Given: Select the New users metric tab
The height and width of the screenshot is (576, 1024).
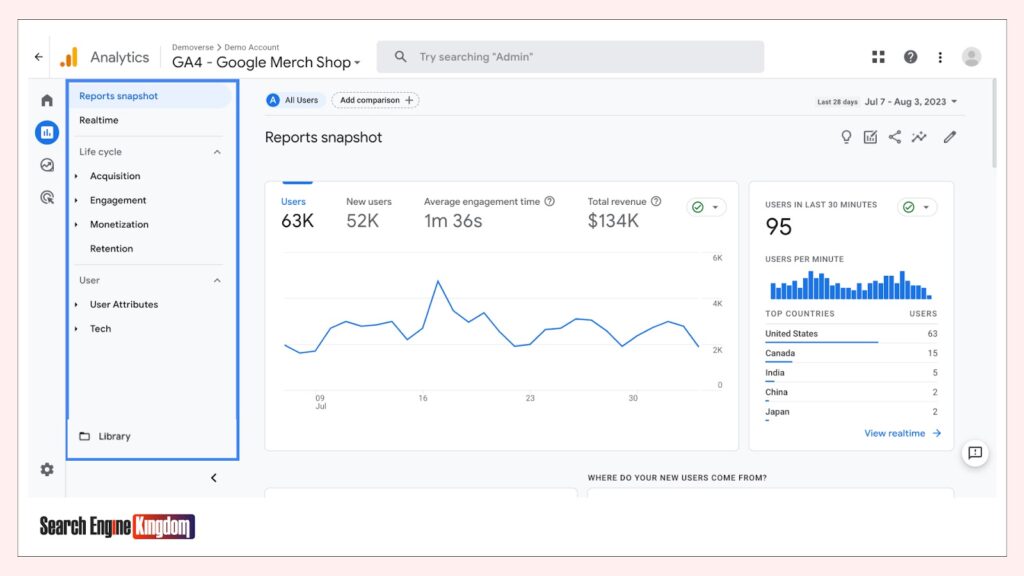Looking at the screenshot, I should (368, 214).
